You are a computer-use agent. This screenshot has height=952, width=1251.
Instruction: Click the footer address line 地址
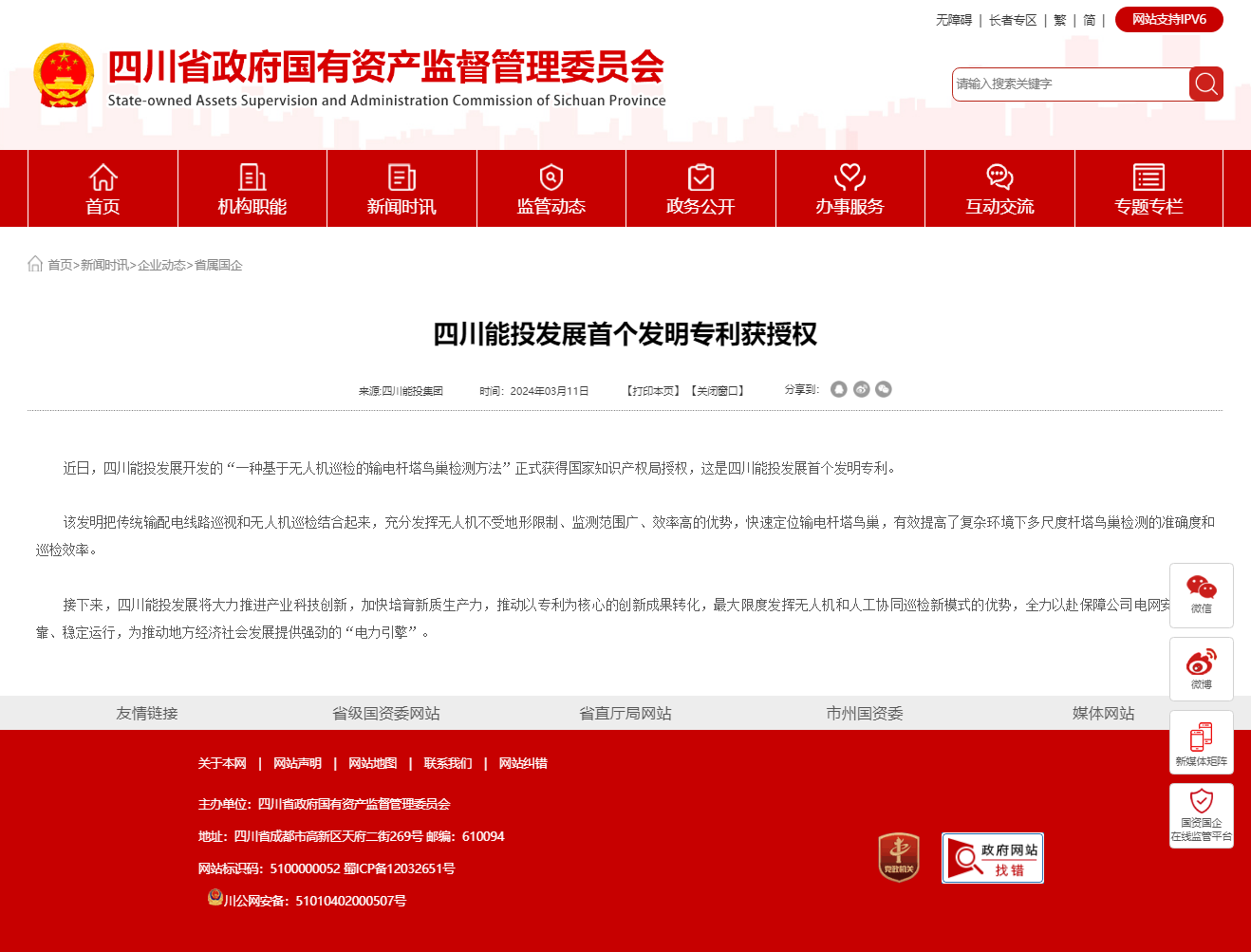tap(351, 836)
